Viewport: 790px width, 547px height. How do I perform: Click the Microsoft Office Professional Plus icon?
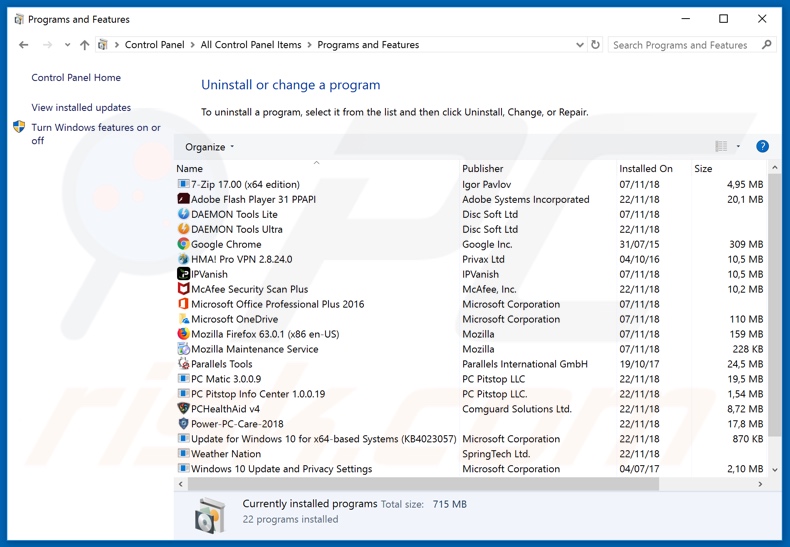coord(183,304)
